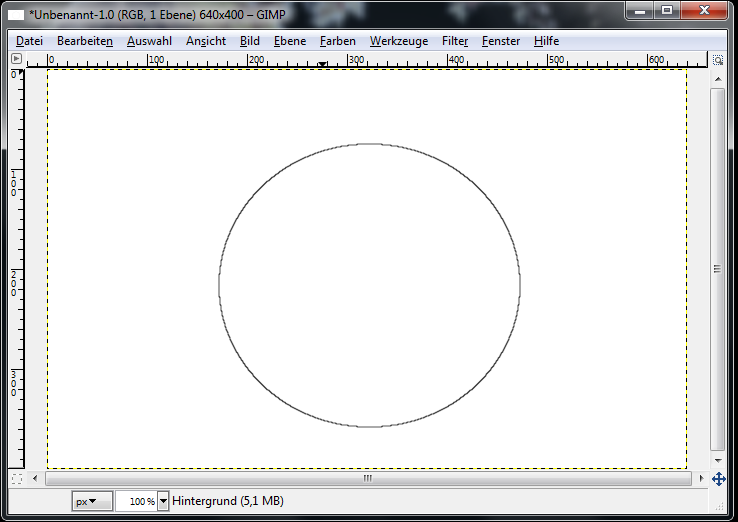Click the horizontal scrollbar track
Image resolution: width=738 pixels, height=522 pixels.
[x=200, y=479]
